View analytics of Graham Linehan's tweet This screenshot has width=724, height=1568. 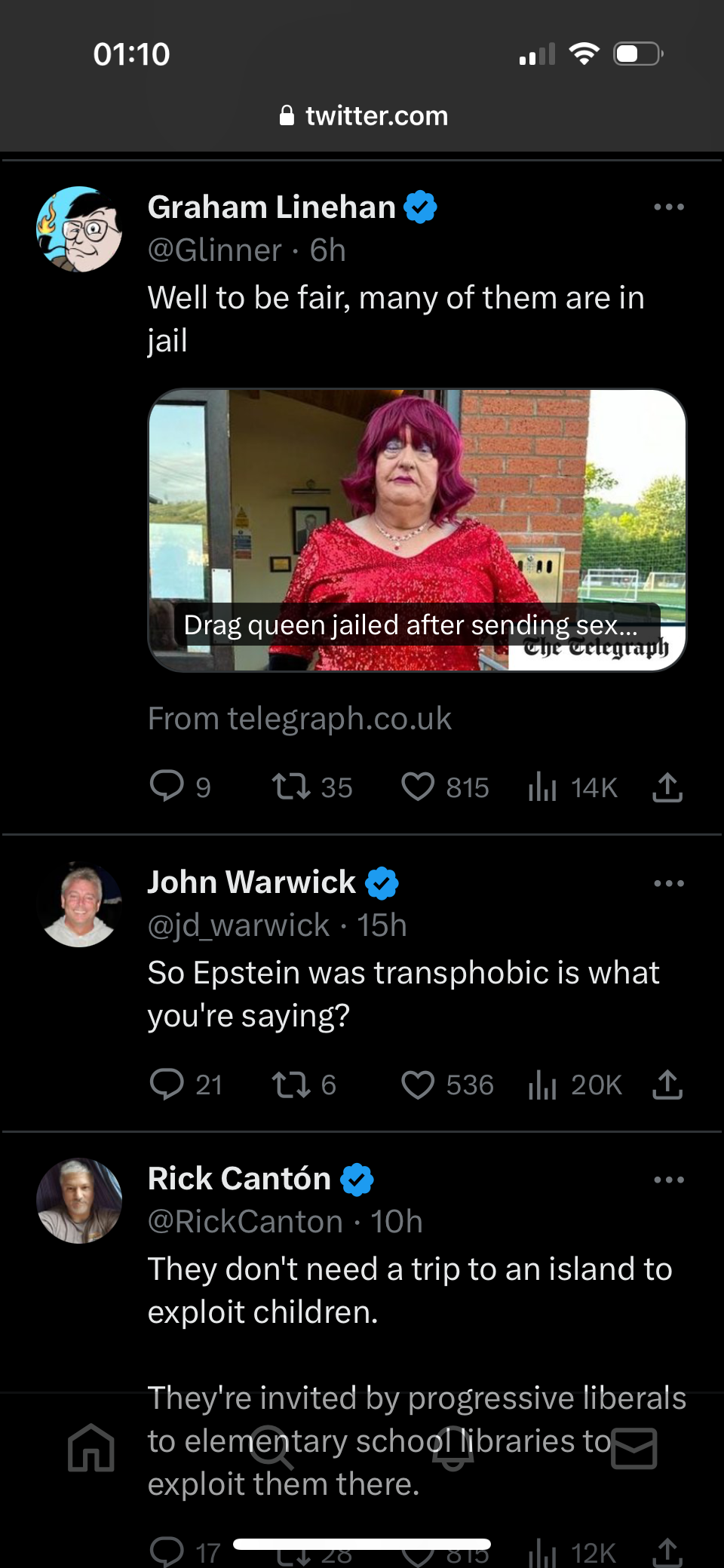pyautogui.click(x=542, y=787)
